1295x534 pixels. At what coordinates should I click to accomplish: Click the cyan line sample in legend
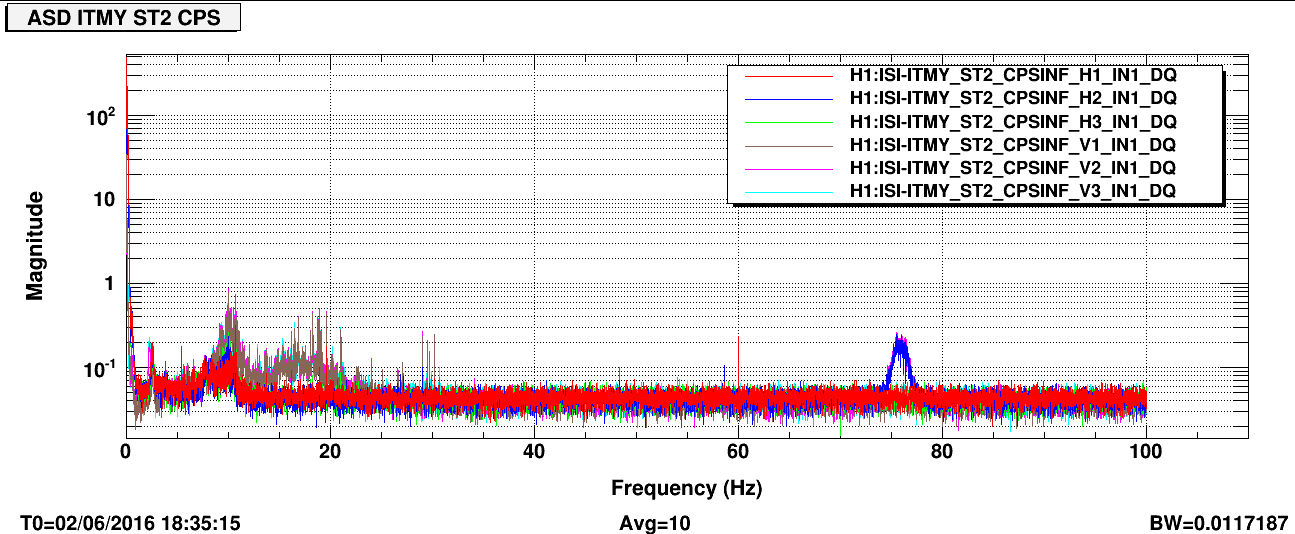click(x=783, y=190)
